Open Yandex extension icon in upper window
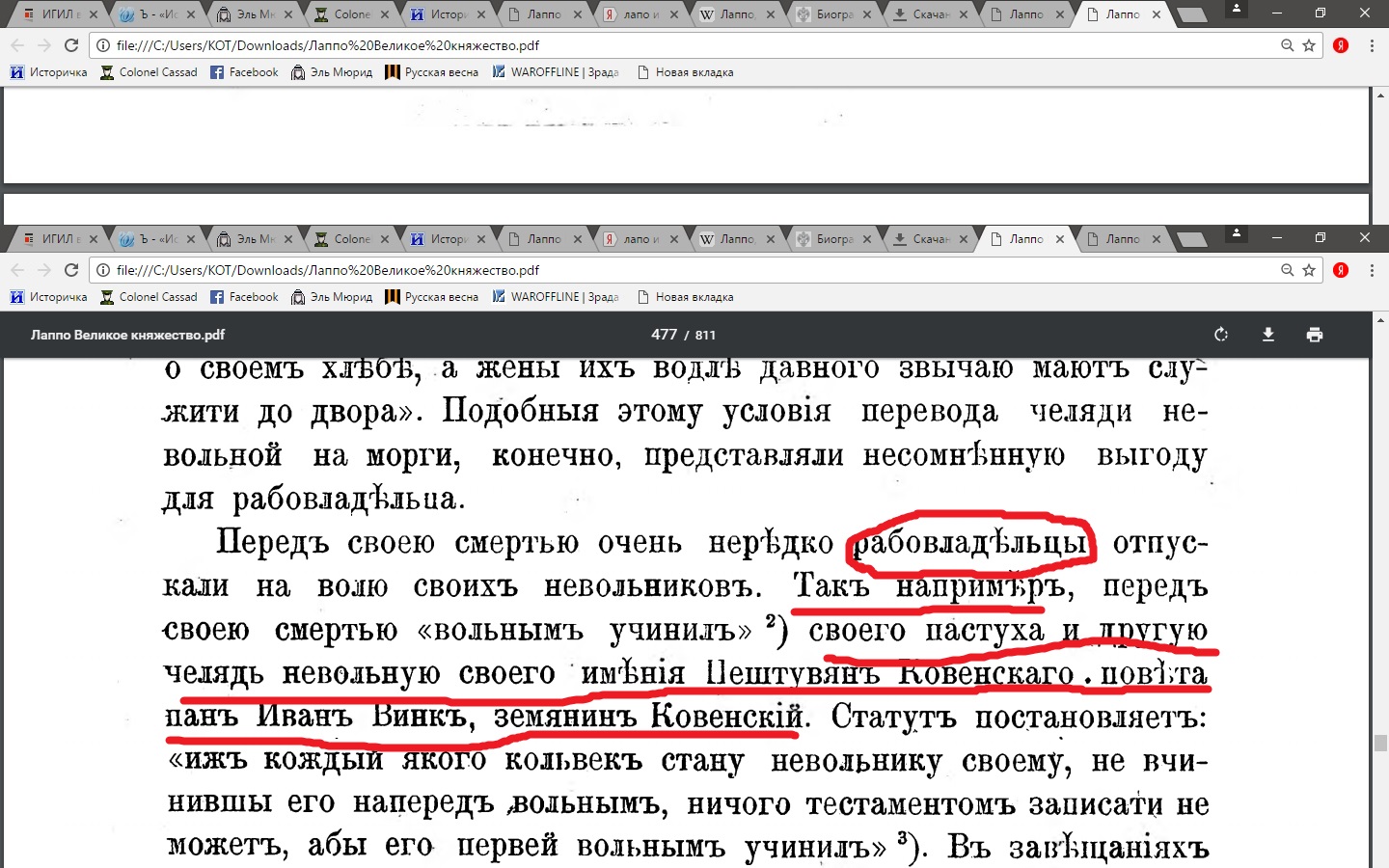 click(x=1340, y=45)
